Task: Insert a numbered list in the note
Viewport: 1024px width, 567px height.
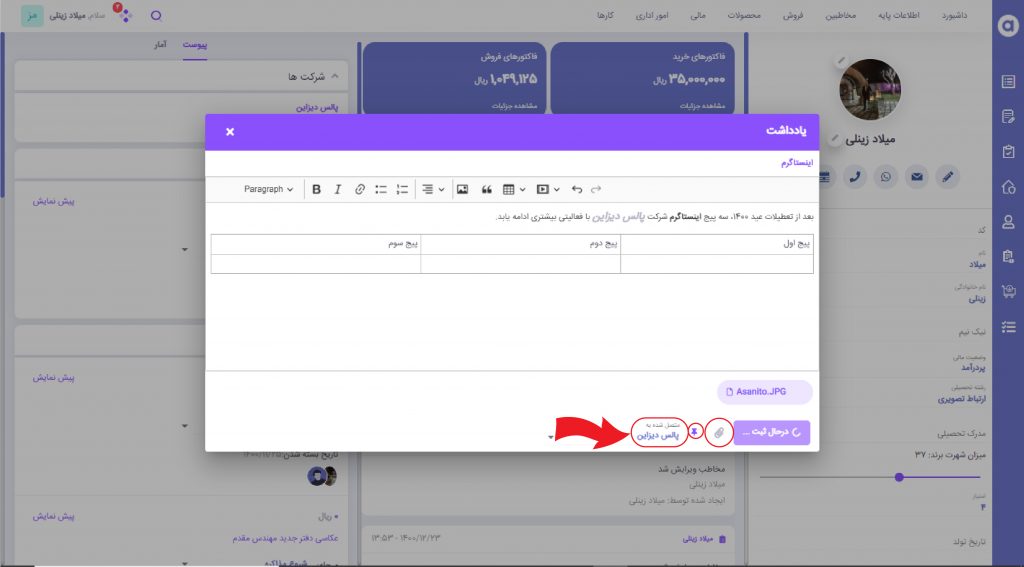Action: (x=402, y=189)
